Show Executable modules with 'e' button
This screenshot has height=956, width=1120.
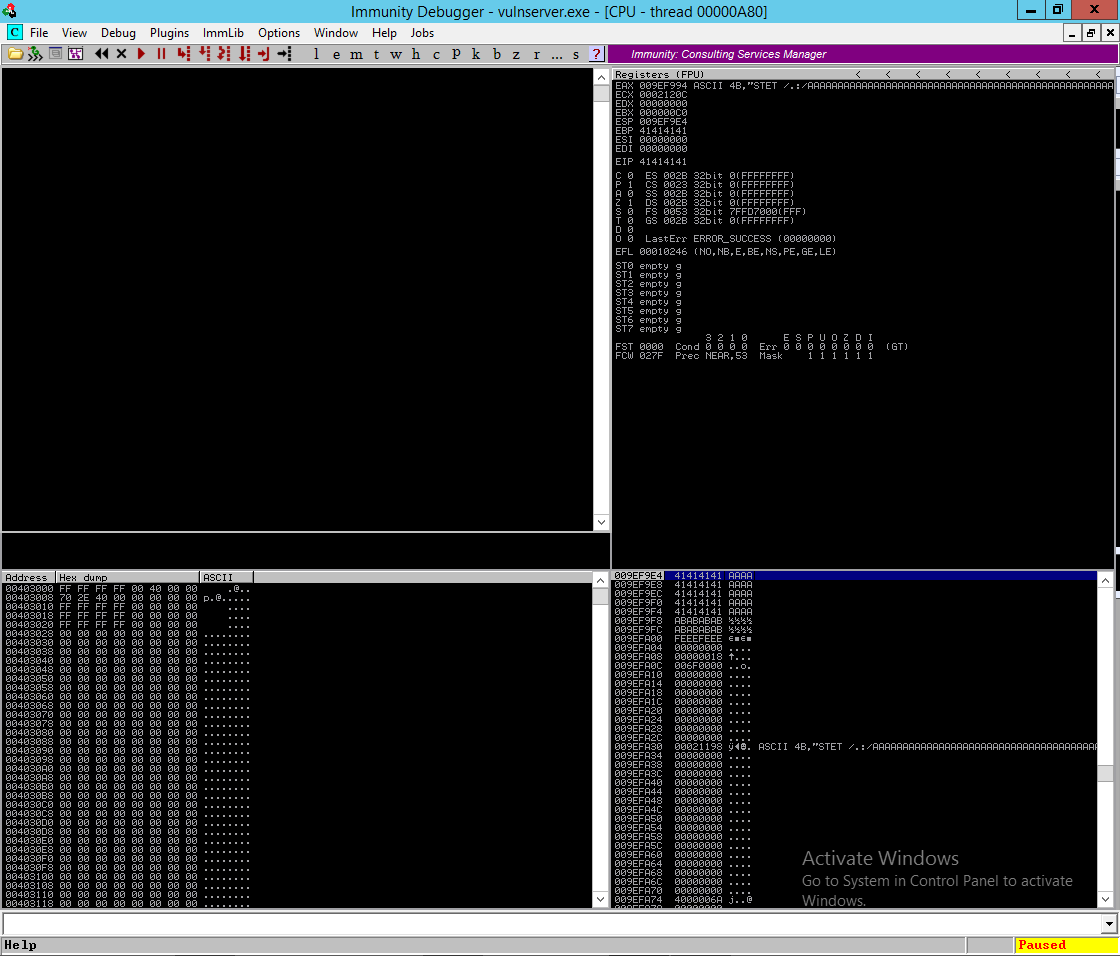[336, 54]
